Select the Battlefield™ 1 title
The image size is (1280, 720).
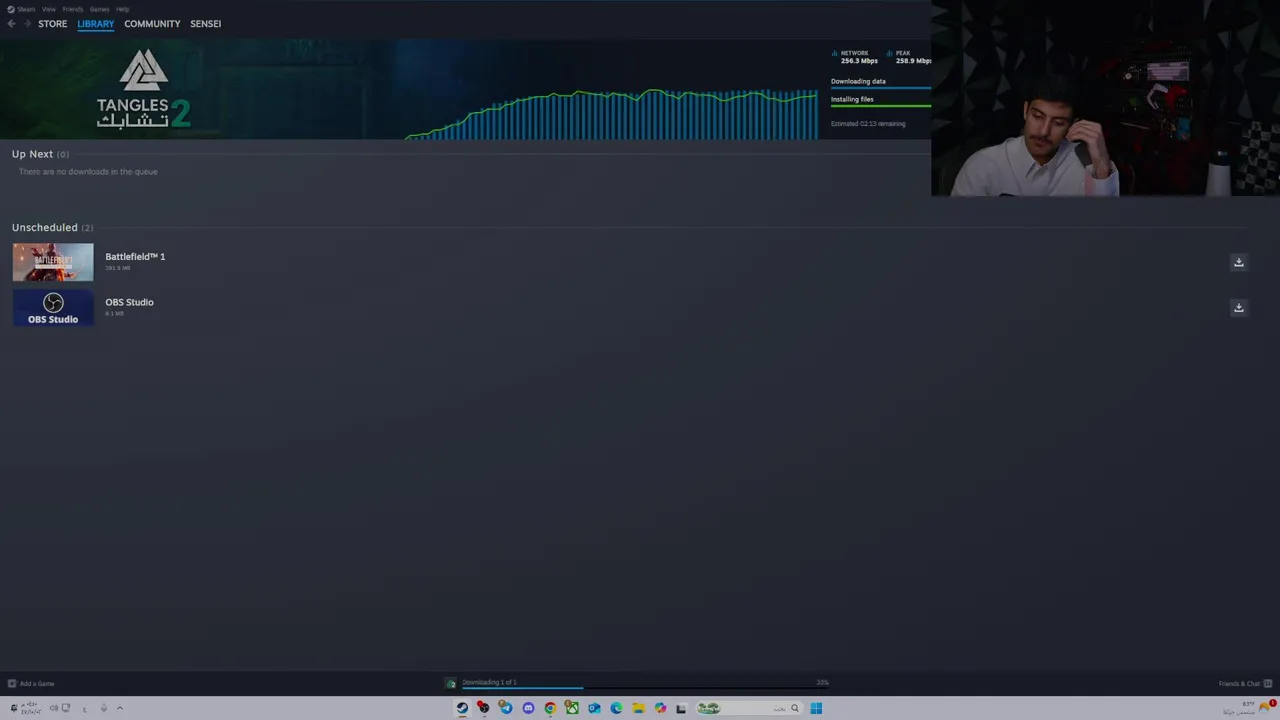(x=135, y=256)
